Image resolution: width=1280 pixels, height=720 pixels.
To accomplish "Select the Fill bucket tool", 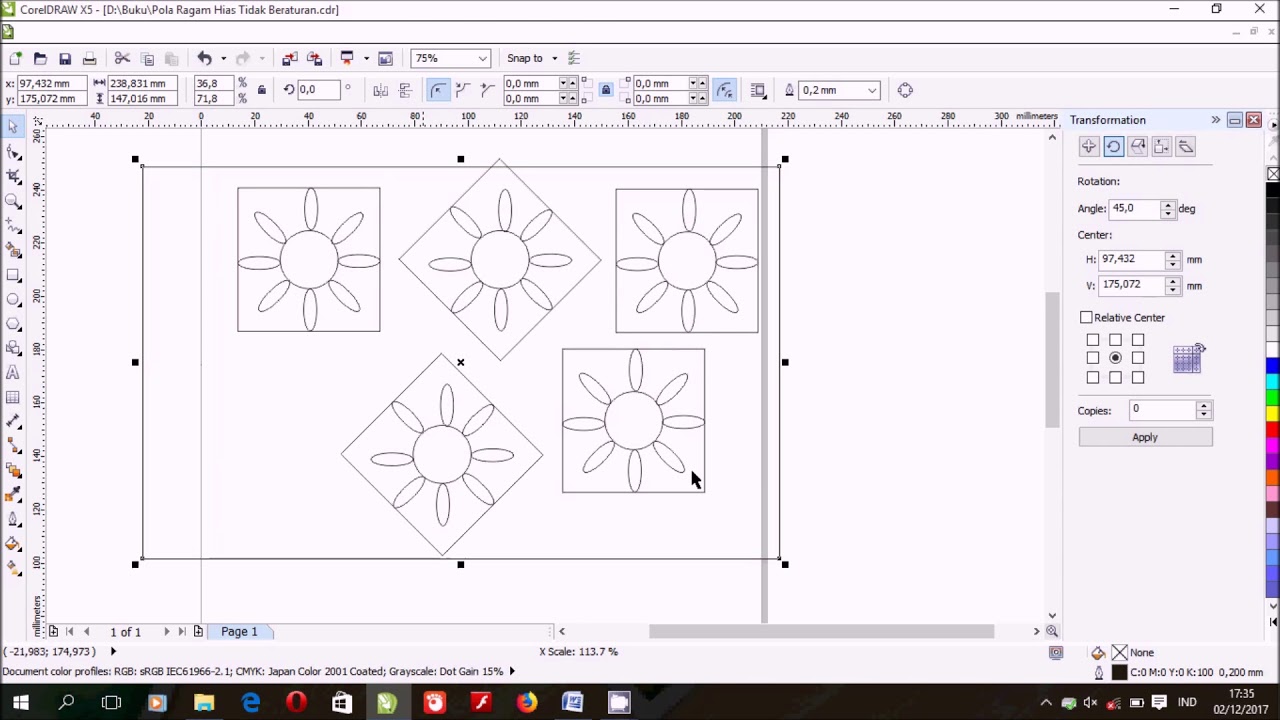I will tap(13, 544).
